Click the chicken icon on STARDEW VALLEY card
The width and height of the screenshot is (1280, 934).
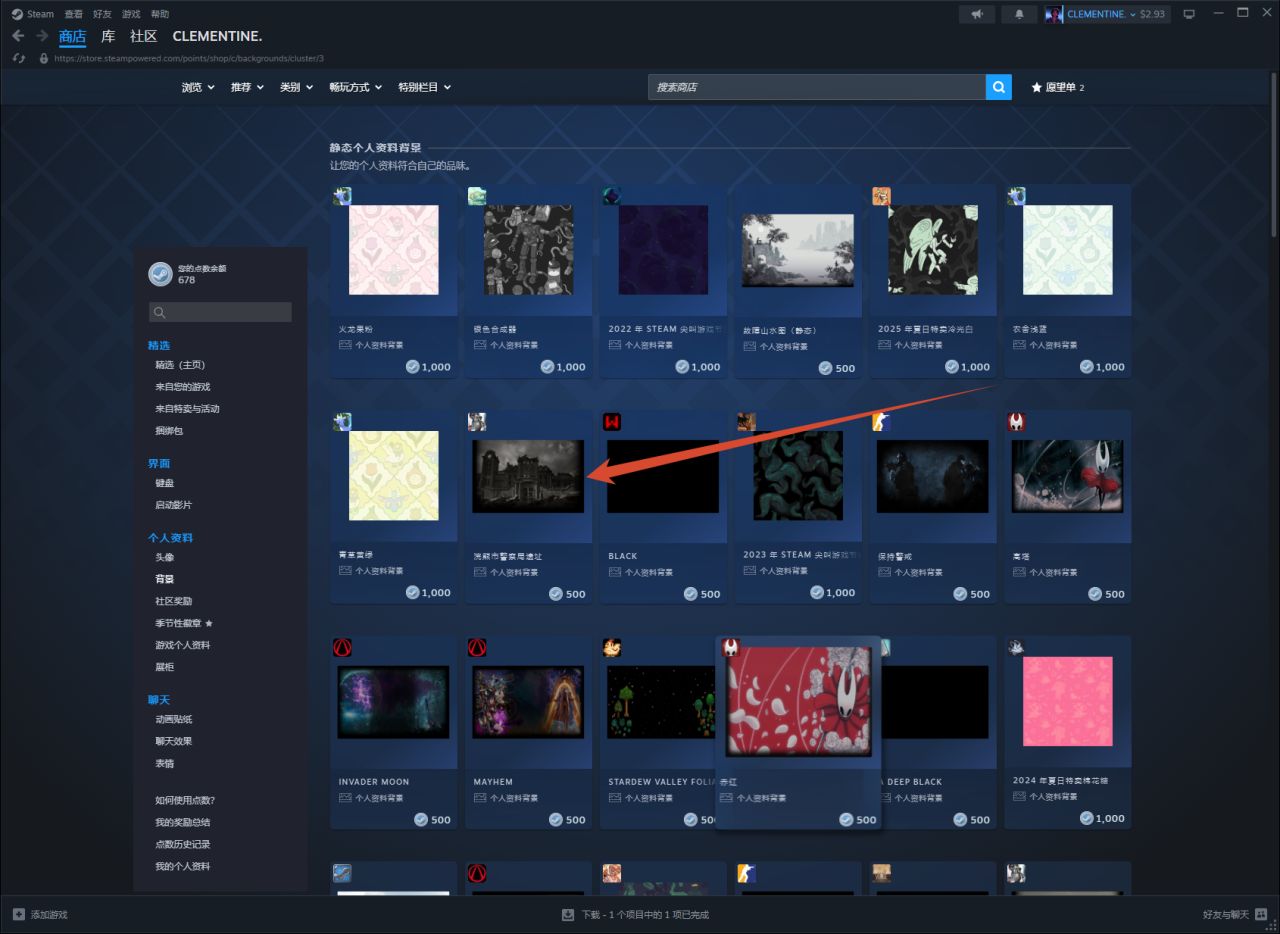[x=612, y=648]
